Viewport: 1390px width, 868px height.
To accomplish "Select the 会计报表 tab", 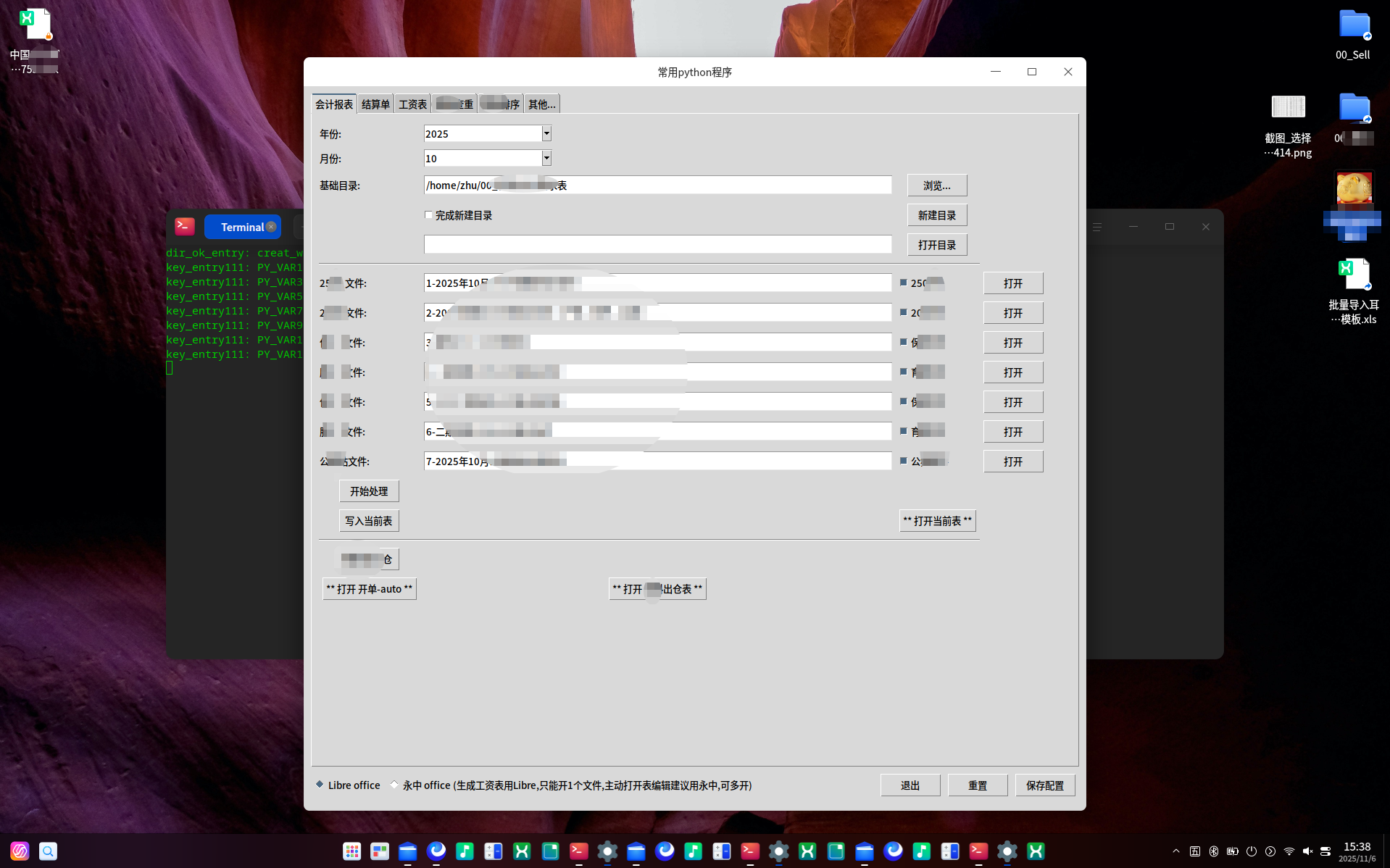I will click(334, 104).
